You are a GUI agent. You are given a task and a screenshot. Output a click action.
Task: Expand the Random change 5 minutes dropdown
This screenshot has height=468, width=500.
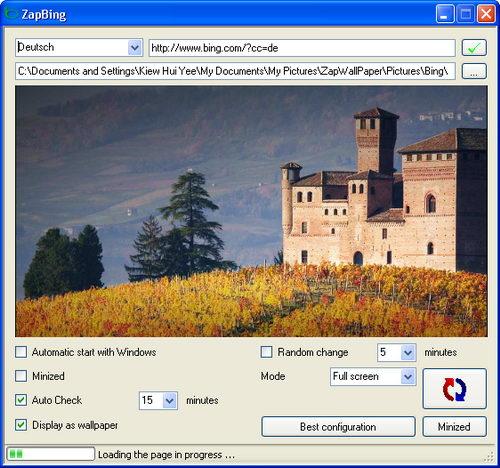point(408,352)
